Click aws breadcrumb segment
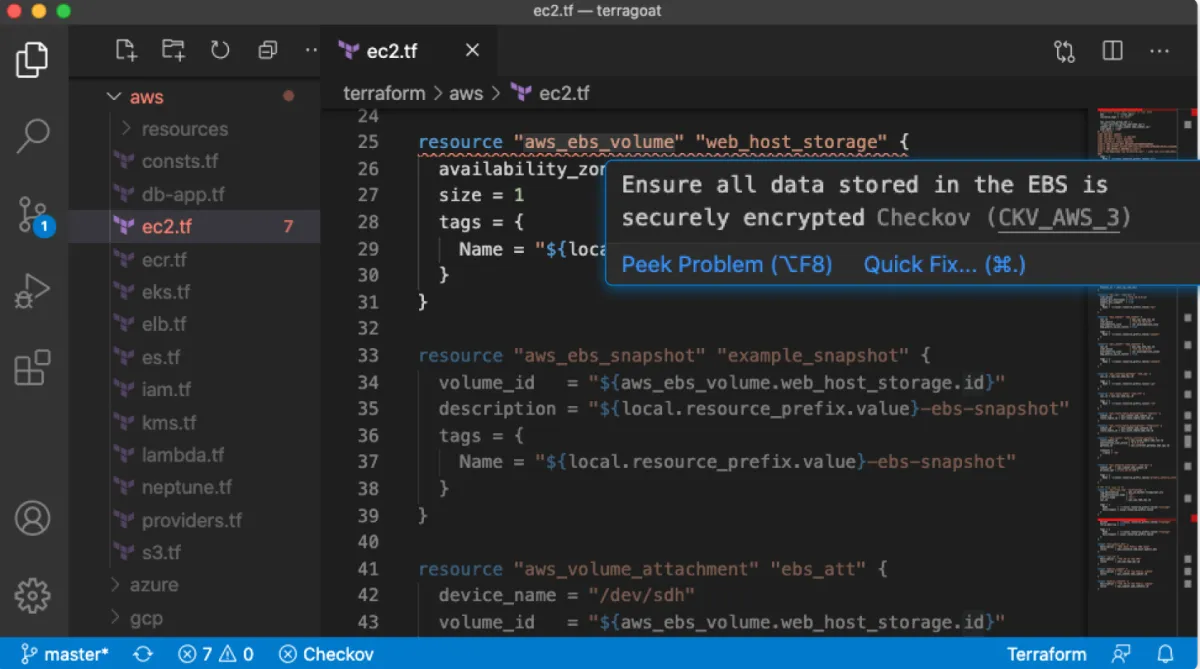Viewport: 1200px width, 669px height. tap(466, 93)
